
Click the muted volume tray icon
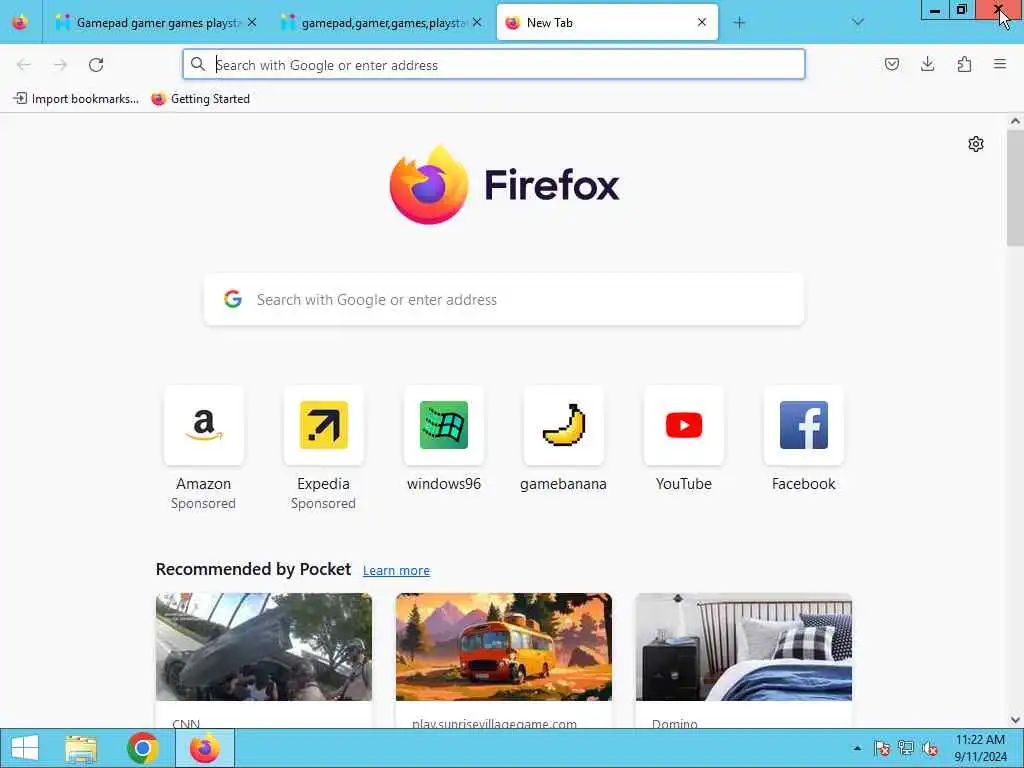[930, 748]
